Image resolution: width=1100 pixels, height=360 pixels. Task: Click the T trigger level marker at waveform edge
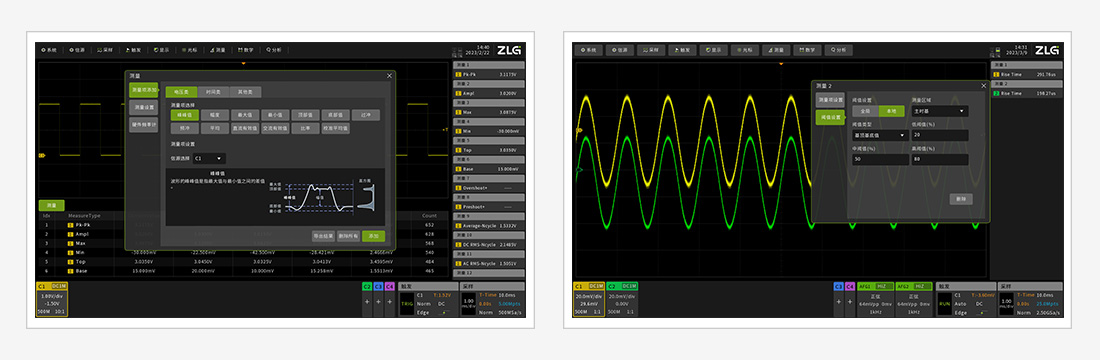tap(445, 130)
